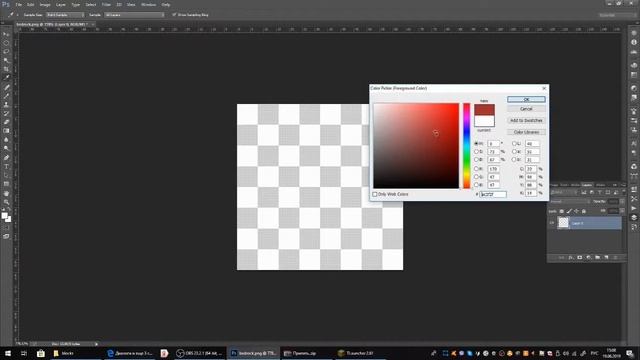Select Lab L radio button
Screen dimensions: 640x360
point(514,144)
